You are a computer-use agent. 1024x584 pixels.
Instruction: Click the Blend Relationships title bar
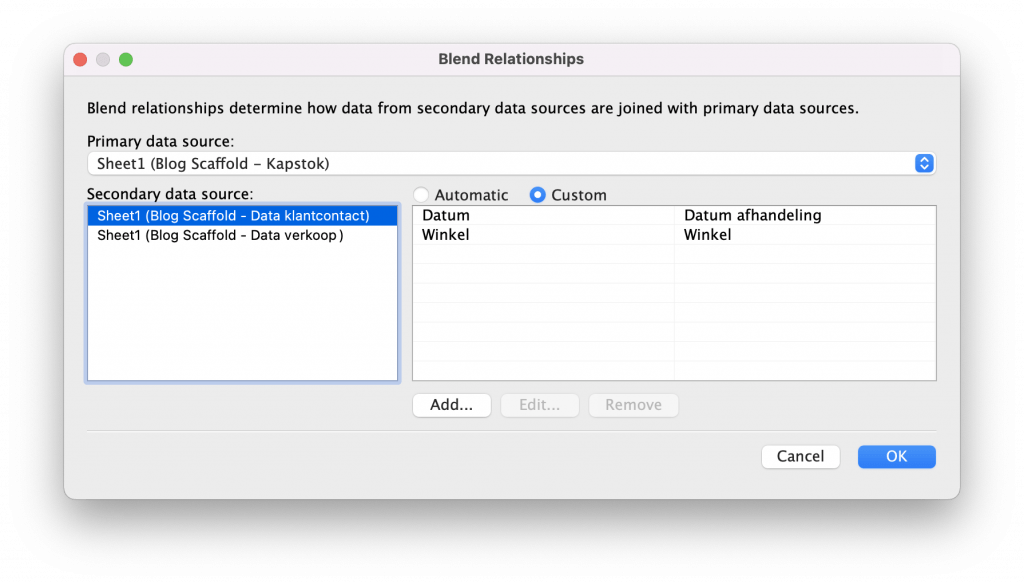pos(511,59)
